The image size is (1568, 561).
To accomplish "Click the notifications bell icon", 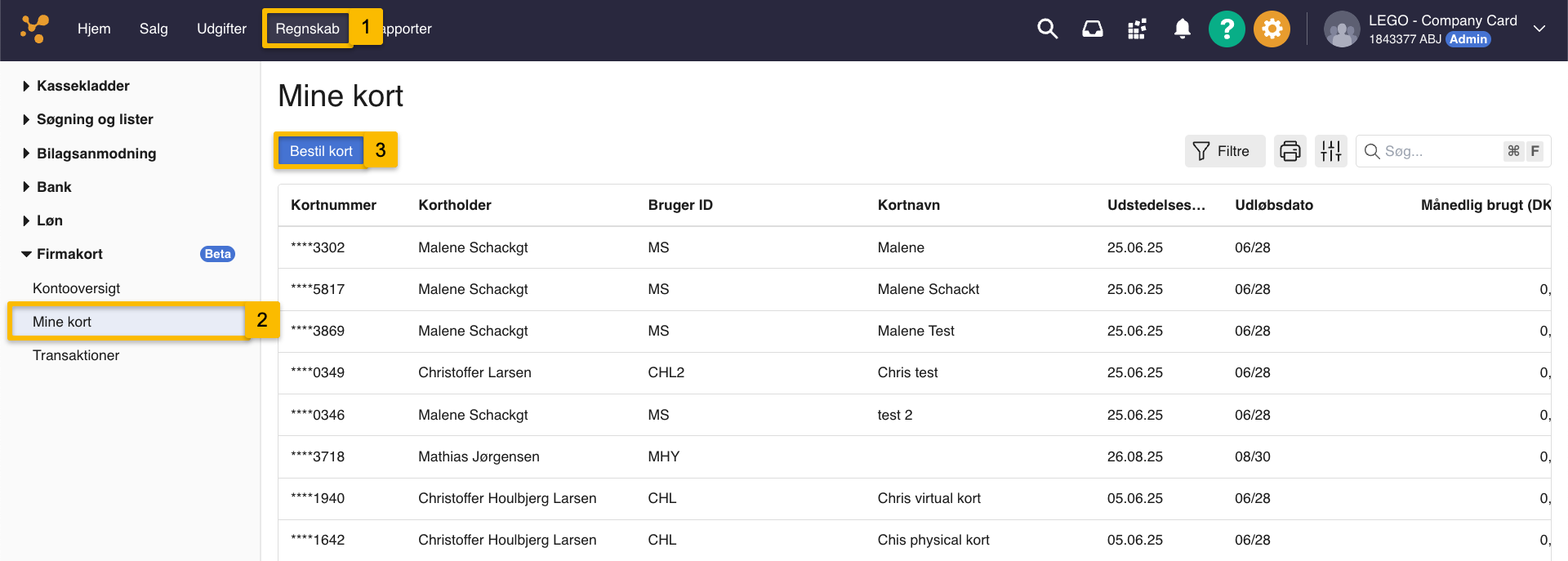I will click(x=1182, y=29).
